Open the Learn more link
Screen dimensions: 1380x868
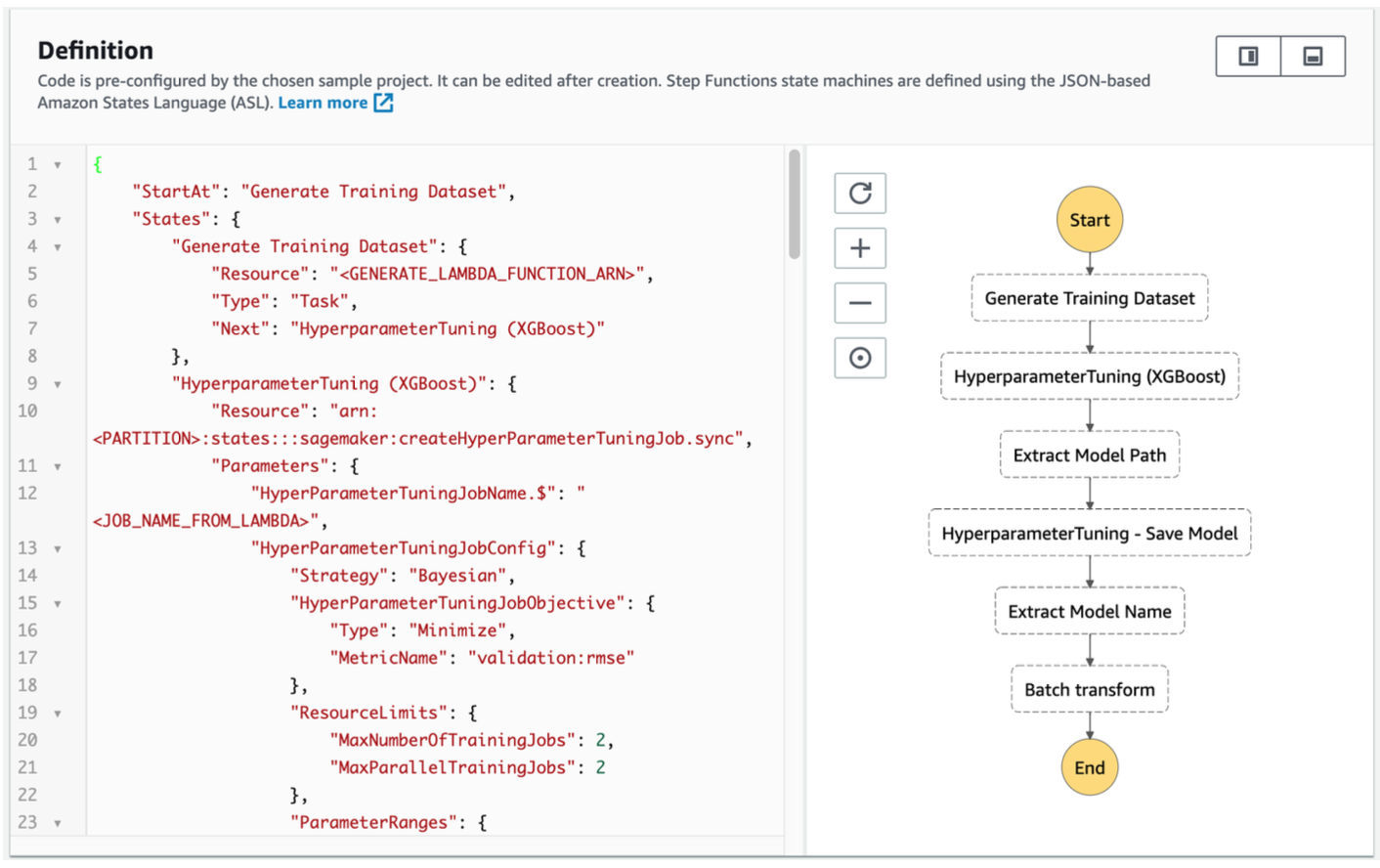click(x=323, y=103)
